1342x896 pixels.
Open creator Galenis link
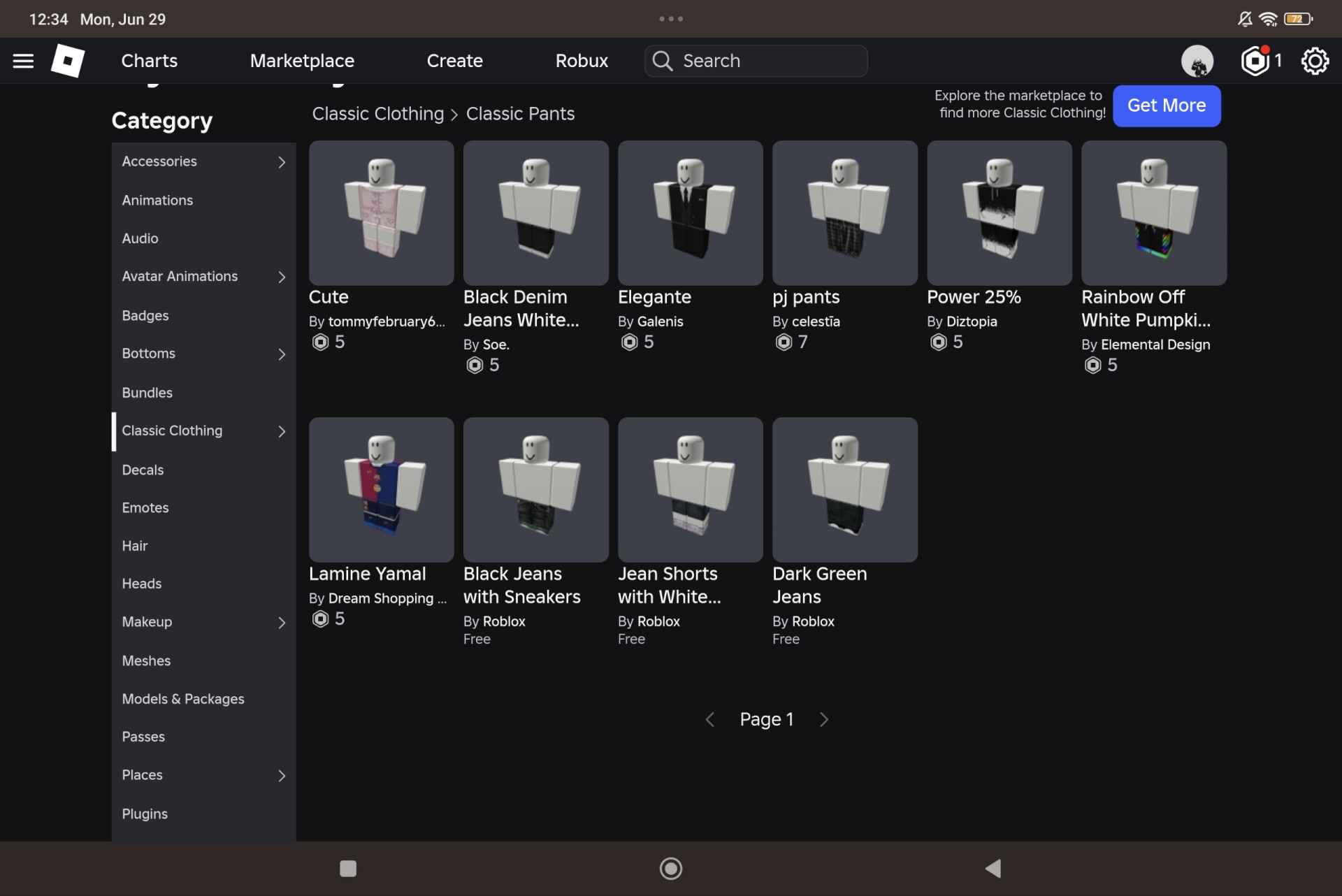660,321
